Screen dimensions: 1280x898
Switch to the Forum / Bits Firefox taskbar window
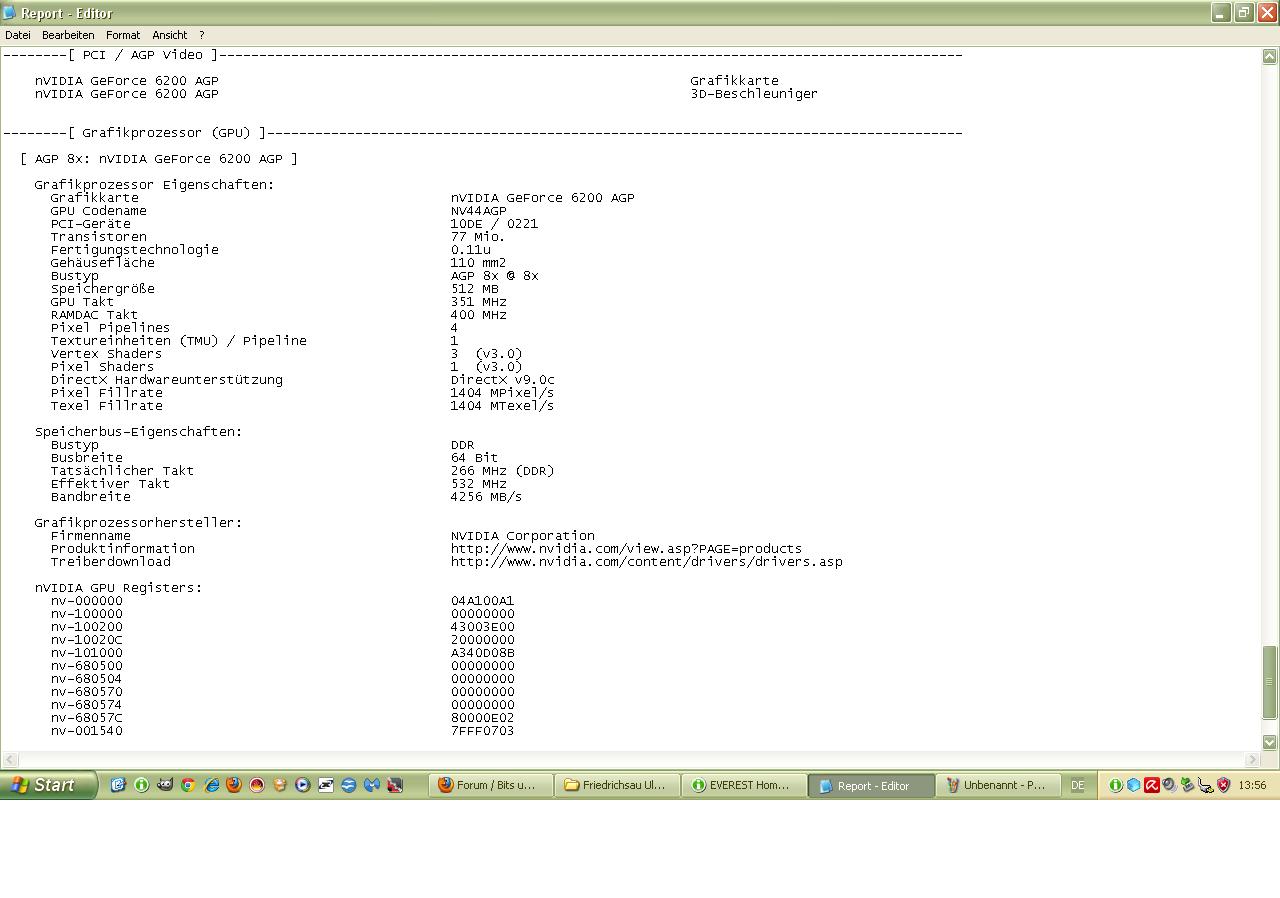click(493, 785)
